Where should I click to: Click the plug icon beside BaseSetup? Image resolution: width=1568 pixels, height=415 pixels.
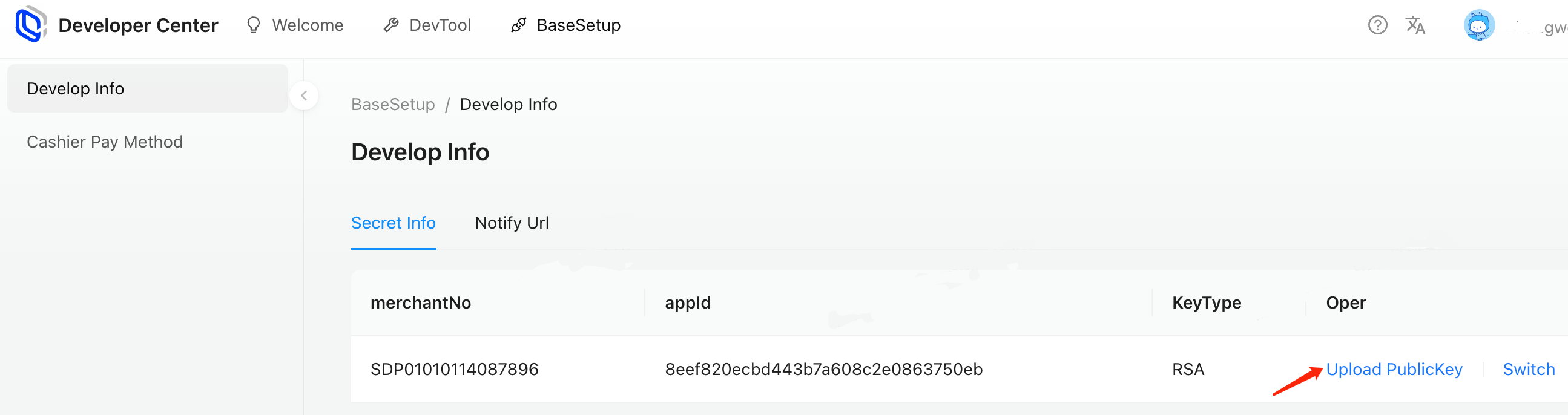pyautogui.click(x=519, y=25)
